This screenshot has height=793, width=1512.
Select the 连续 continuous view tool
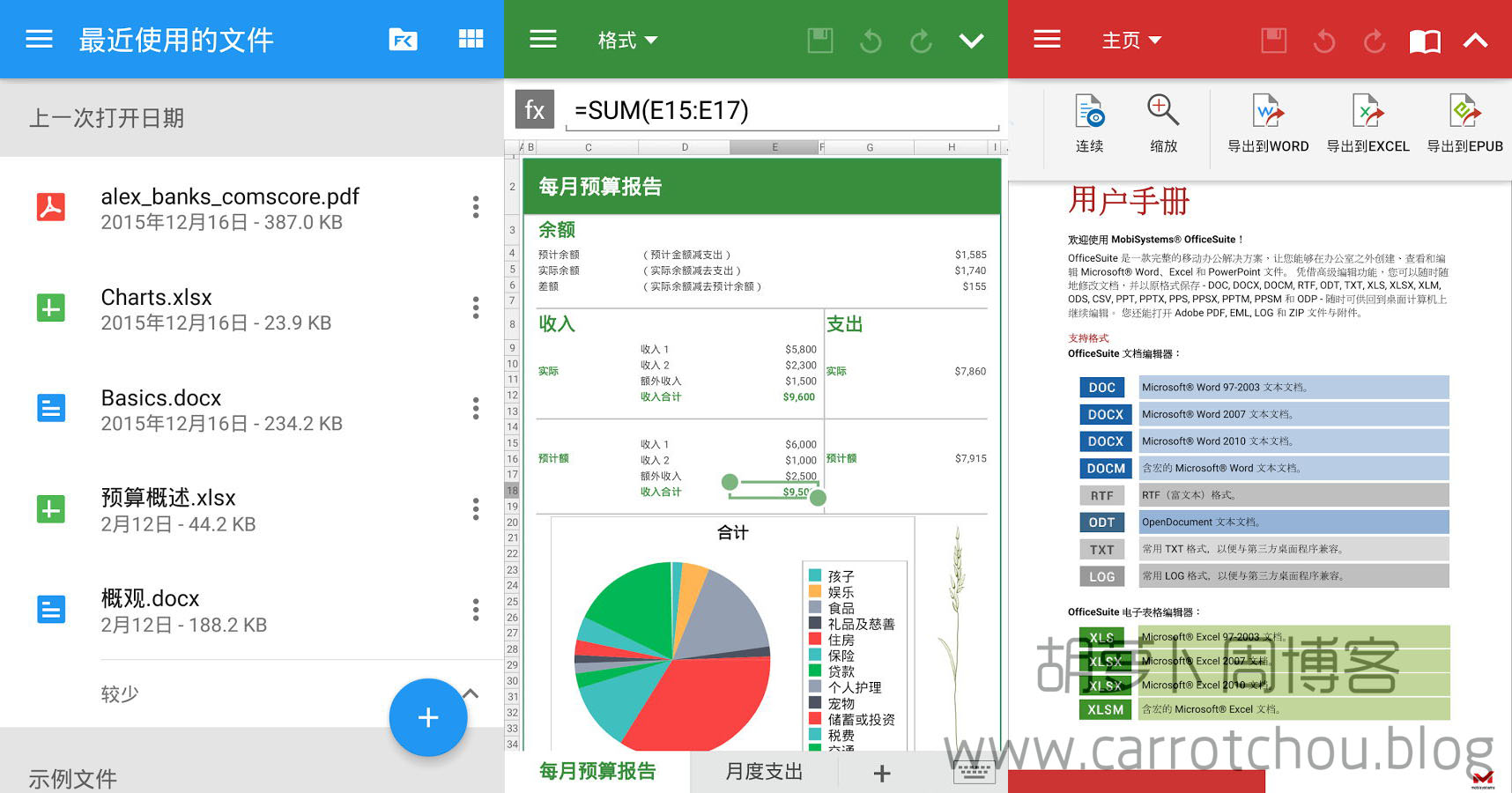[1090, 123]
